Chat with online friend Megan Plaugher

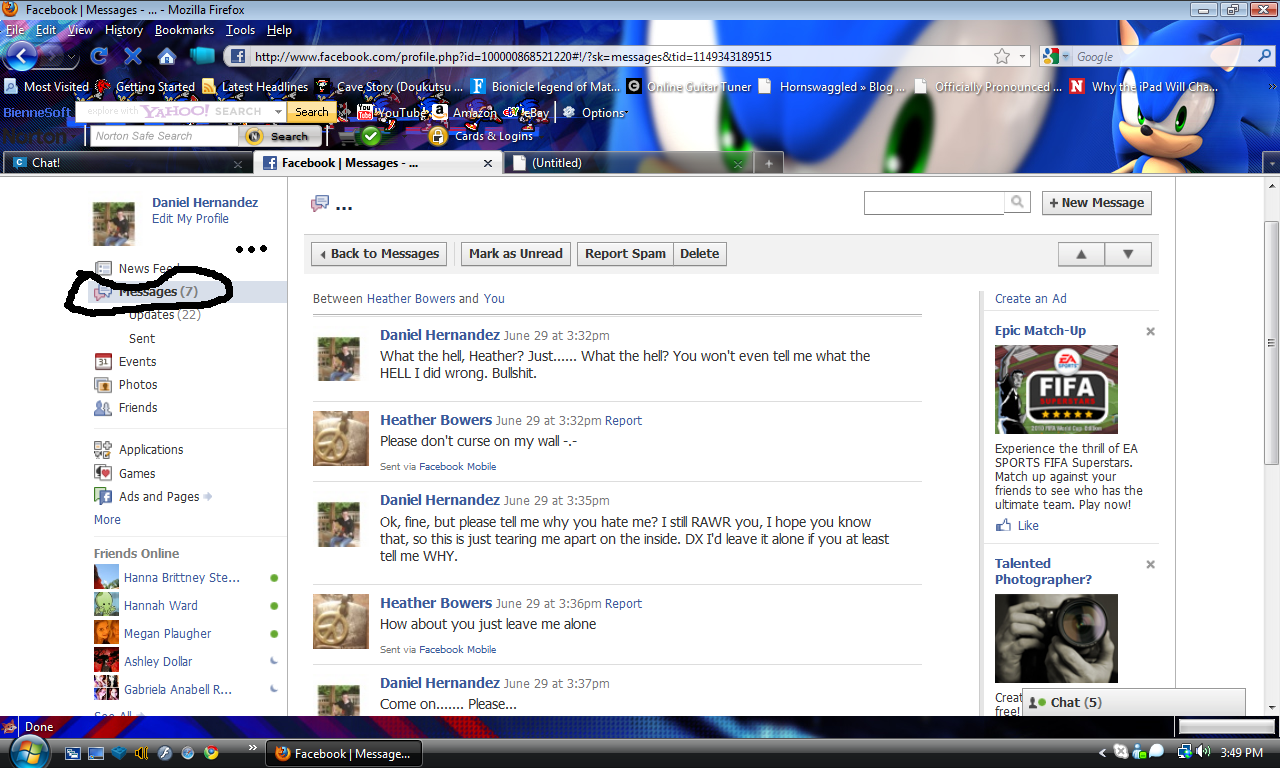[167, 633]
